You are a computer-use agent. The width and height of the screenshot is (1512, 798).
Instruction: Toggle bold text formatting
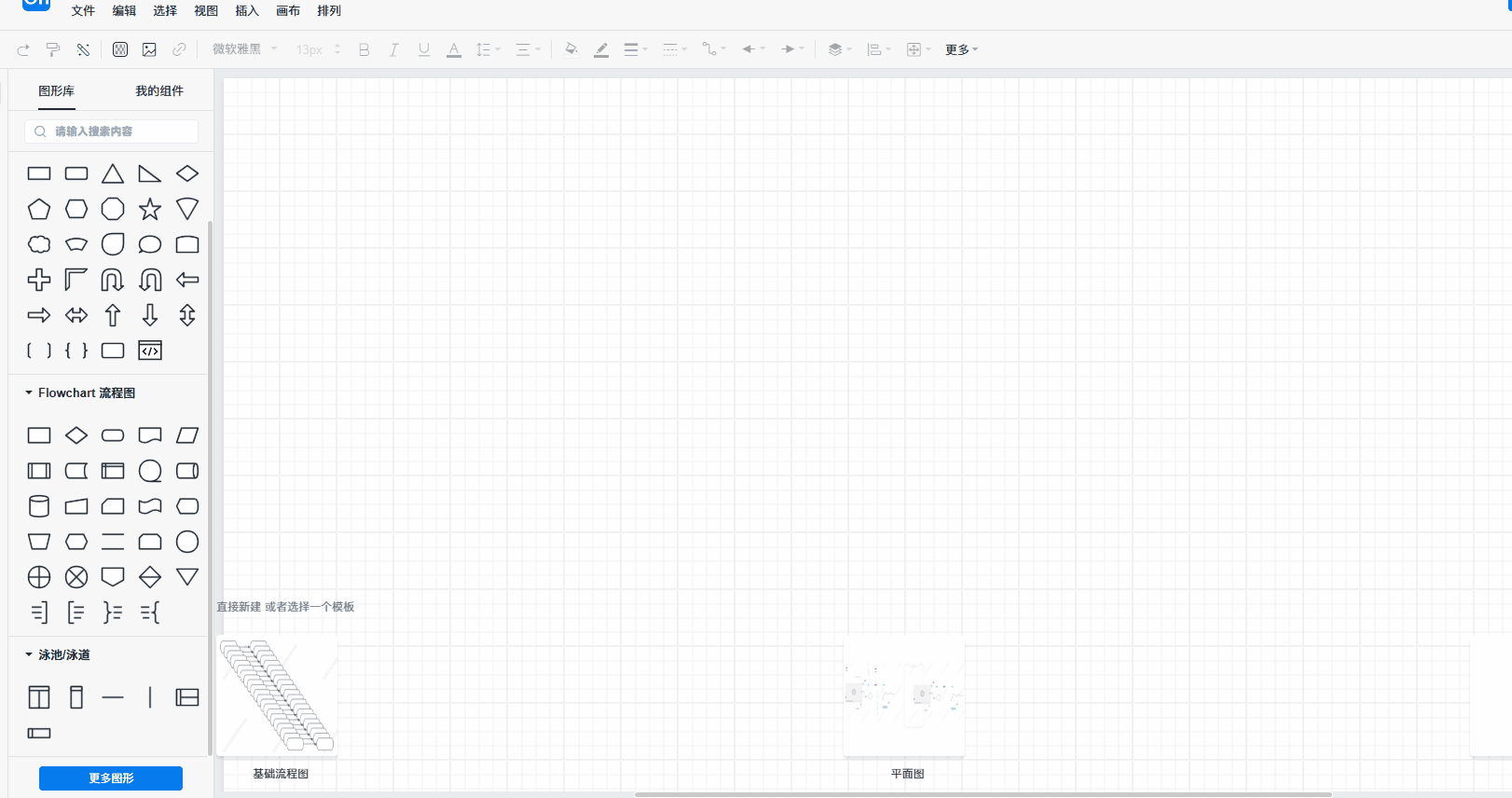tap(364, 49)
